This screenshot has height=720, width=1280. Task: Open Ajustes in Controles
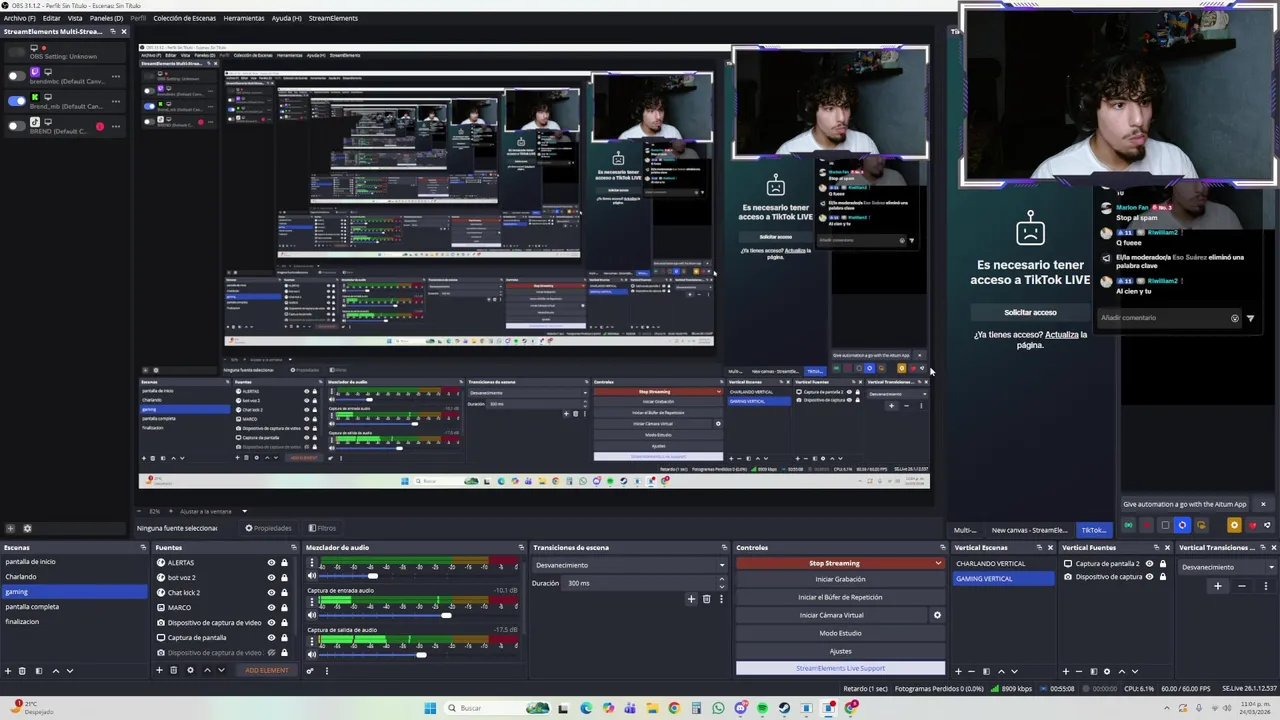coord(840,651)
